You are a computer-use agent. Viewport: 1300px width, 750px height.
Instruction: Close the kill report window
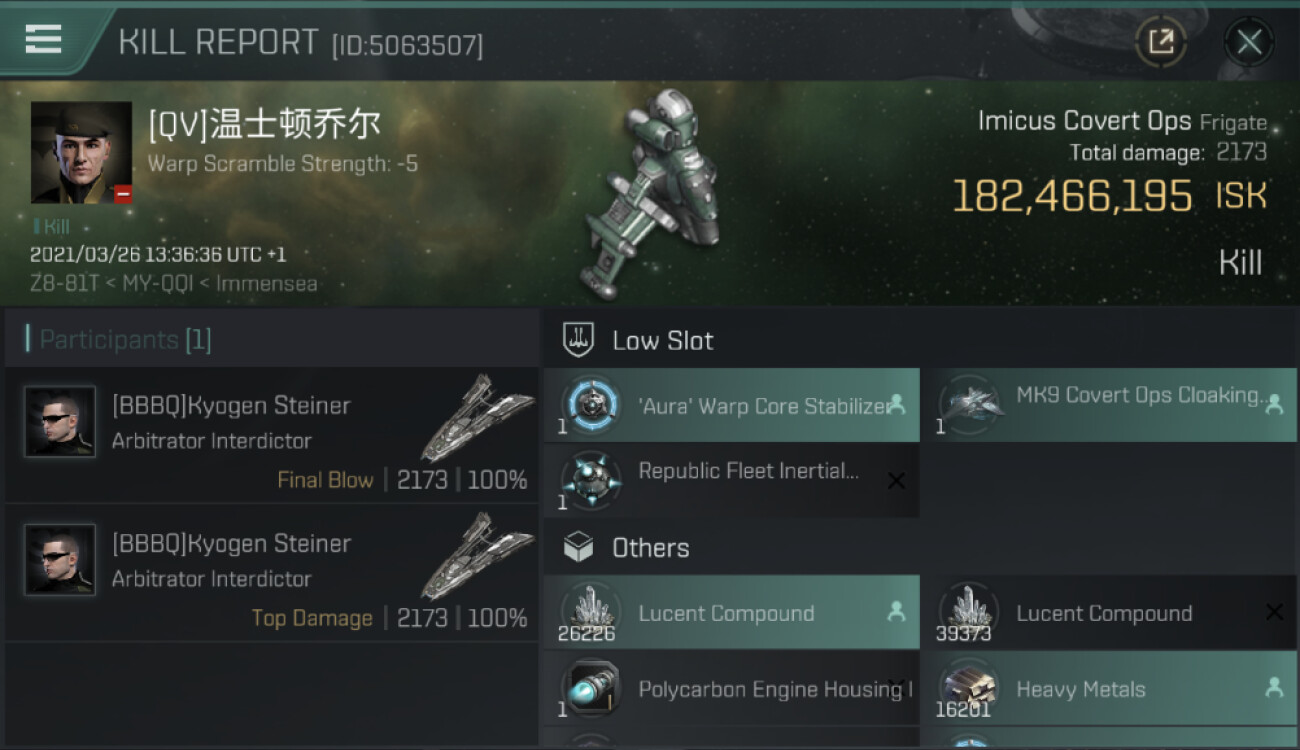point(1249,42)
